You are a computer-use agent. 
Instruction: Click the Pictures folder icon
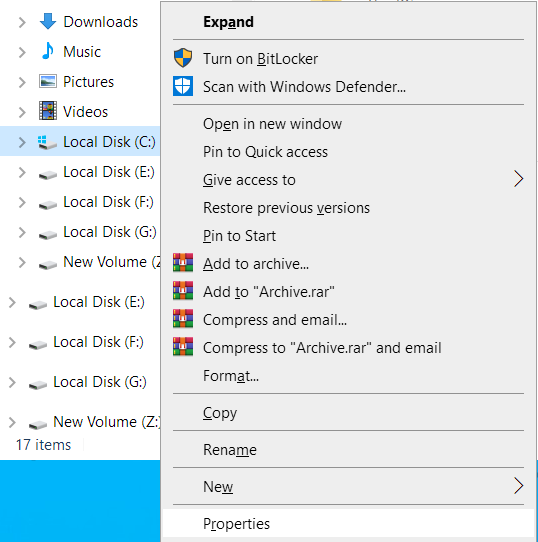pyautogui.click(x=48, y=81)
